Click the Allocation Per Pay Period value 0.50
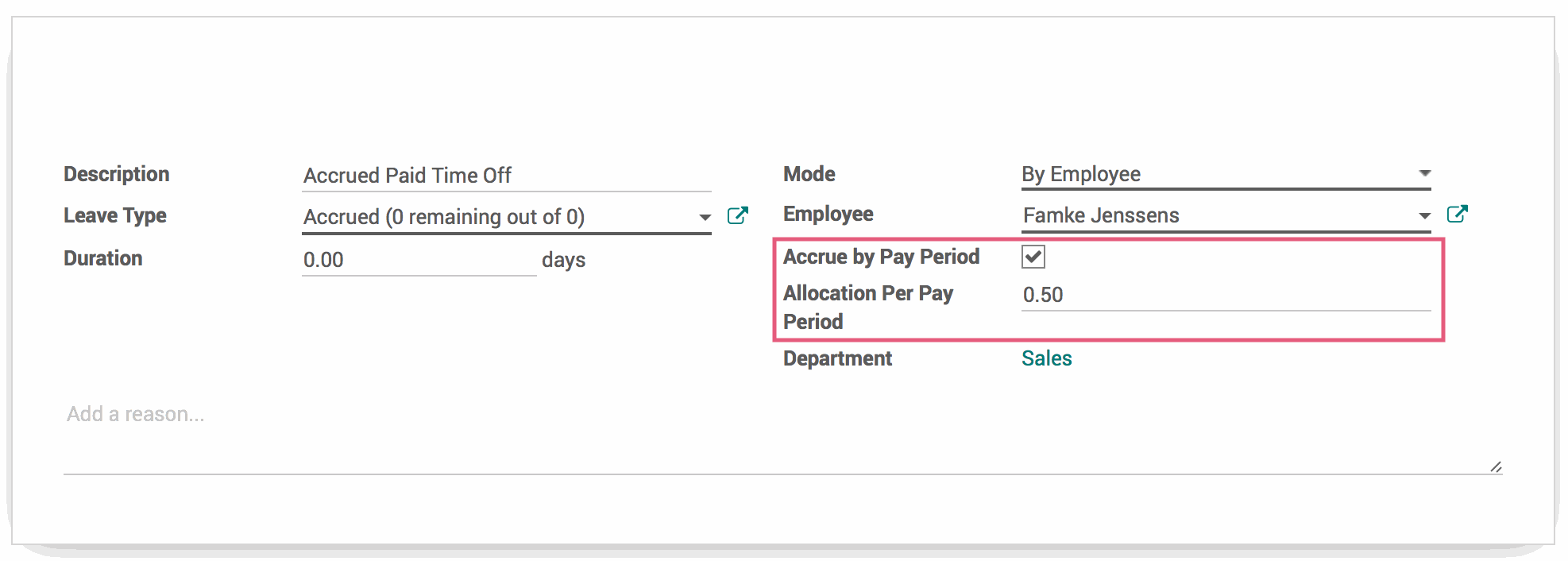This screenshot has height=561, width=1568. pos(1226,295)
